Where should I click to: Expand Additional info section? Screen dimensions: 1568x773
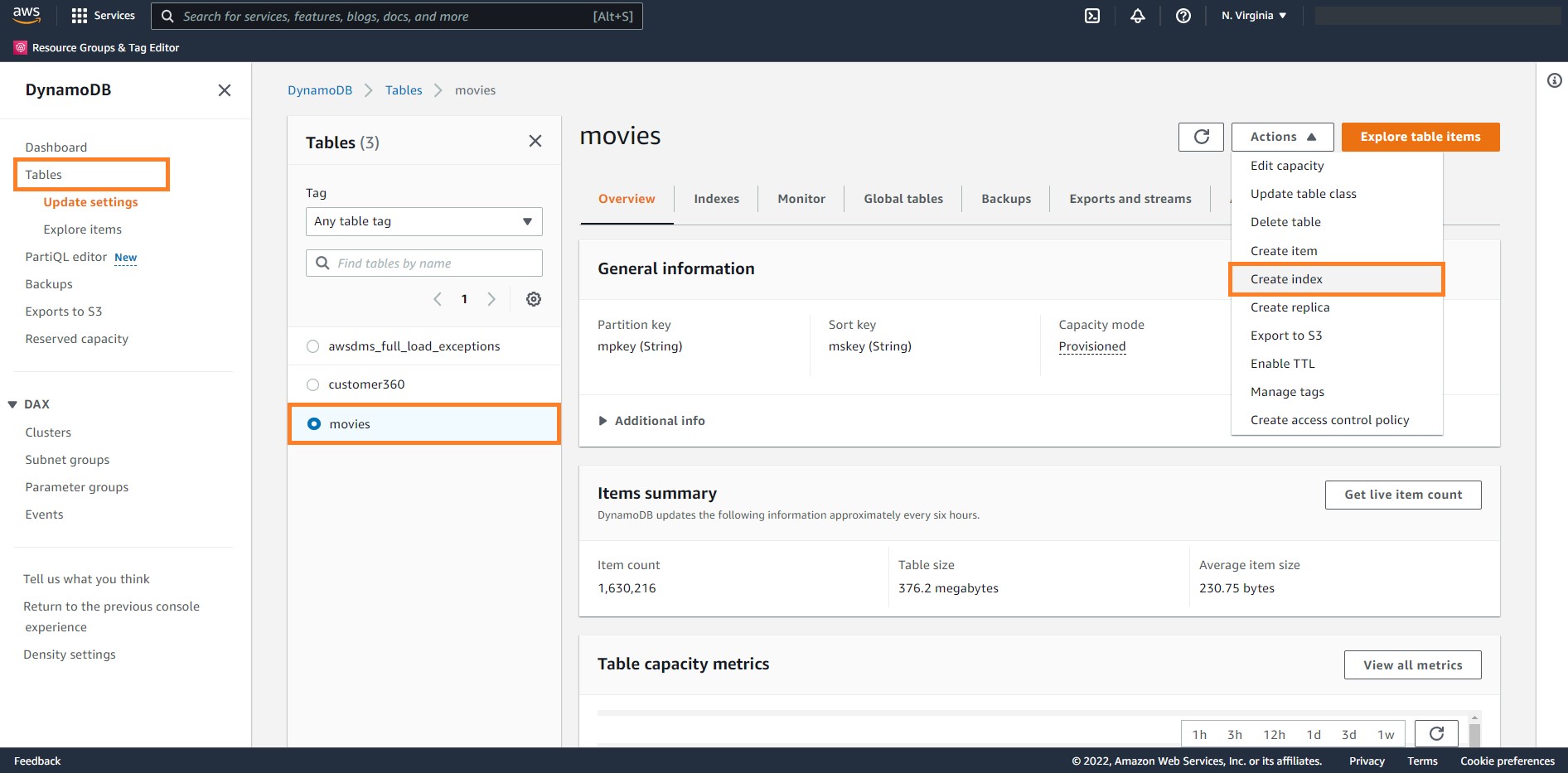tap(651, 421)
